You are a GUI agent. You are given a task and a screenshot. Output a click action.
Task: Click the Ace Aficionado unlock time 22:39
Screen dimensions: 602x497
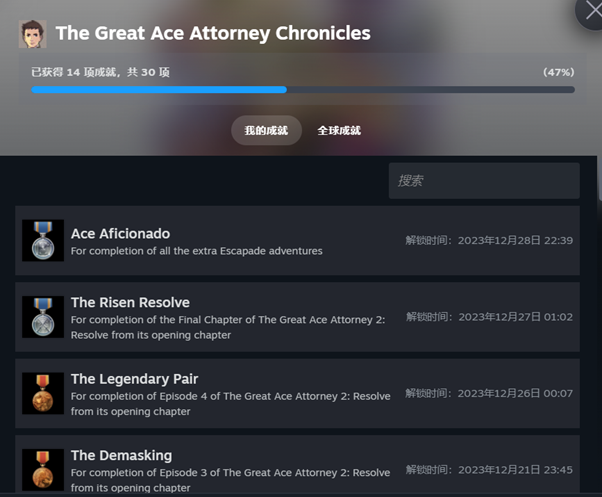point(489,241)
